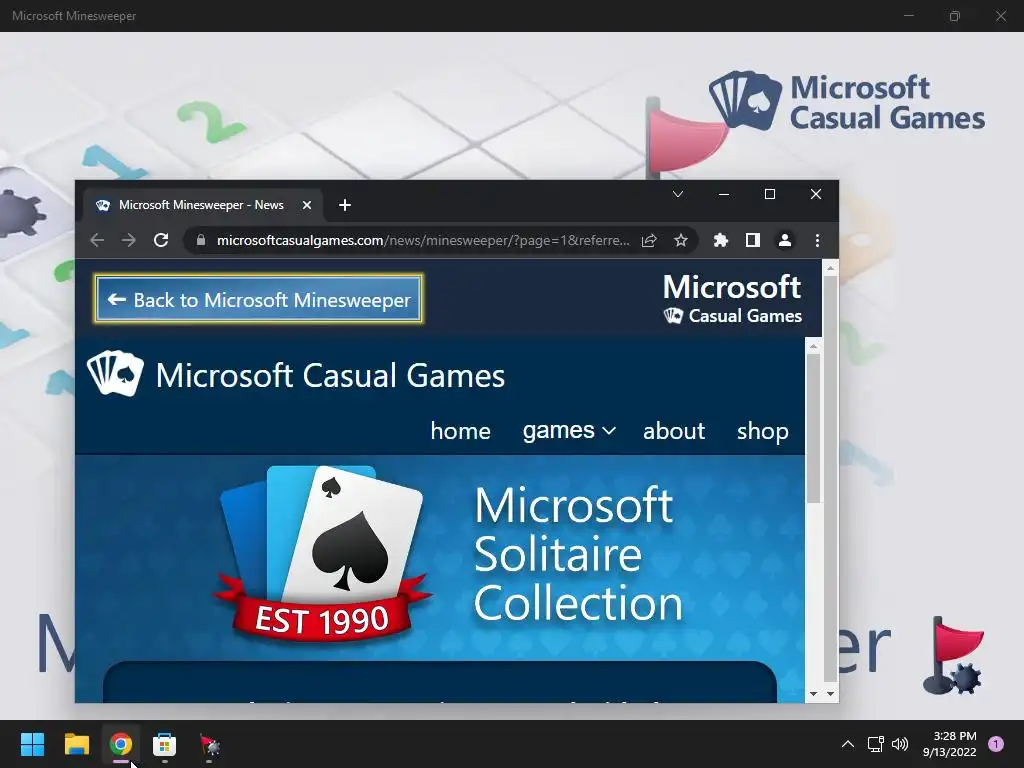Click inner scrollbar up arrow
1024x768 pixels.
click(x=813, y=345)
